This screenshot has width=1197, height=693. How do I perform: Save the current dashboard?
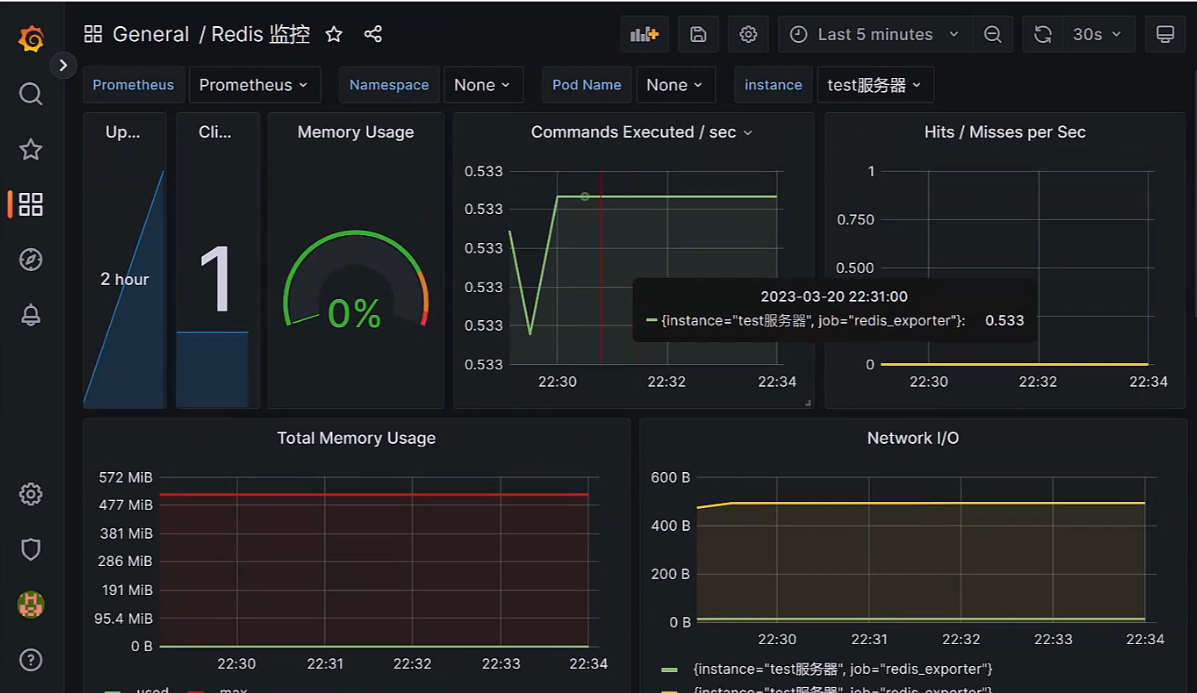[698, 33]
